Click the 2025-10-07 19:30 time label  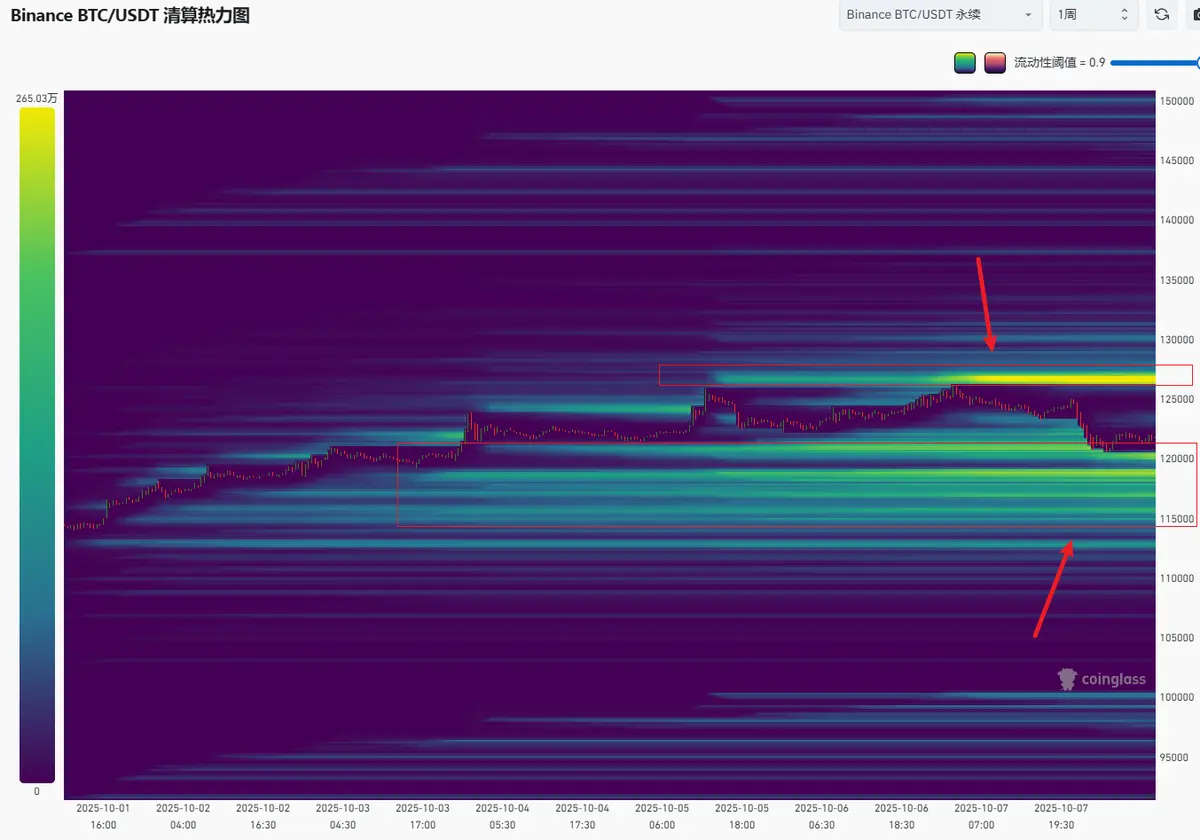pos(1061,816)
